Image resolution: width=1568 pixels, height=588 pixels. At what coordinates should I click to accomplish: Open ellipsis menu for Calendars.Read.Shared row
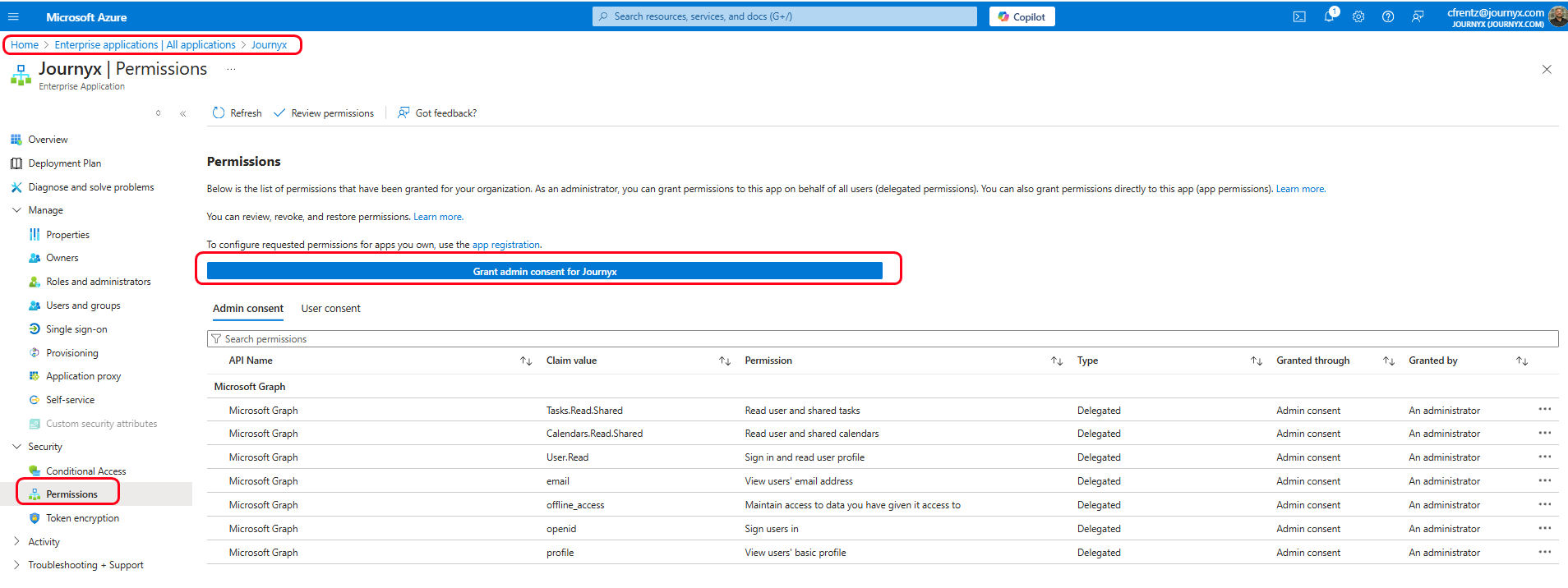point(1545,433)
